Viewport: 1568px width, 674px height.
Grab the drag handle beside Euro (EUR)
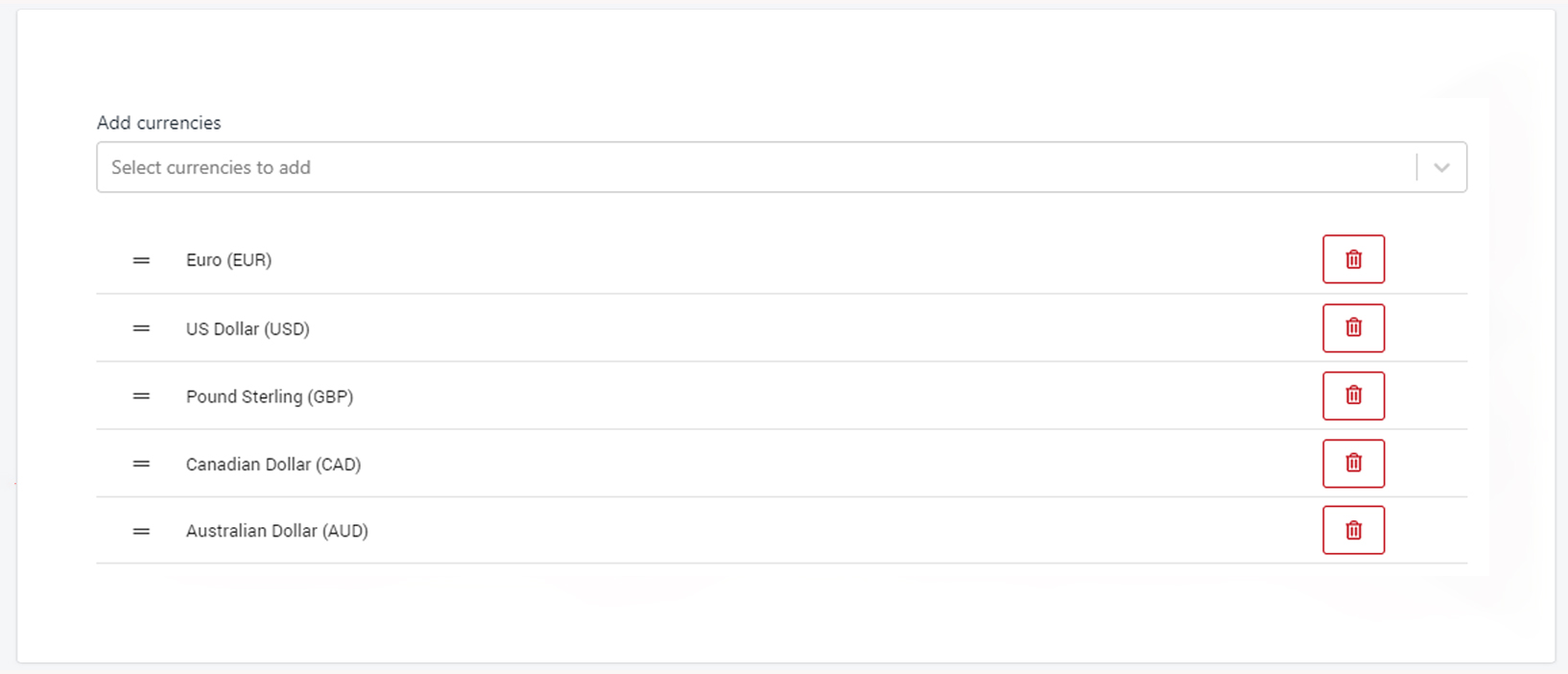coord(141,260)
